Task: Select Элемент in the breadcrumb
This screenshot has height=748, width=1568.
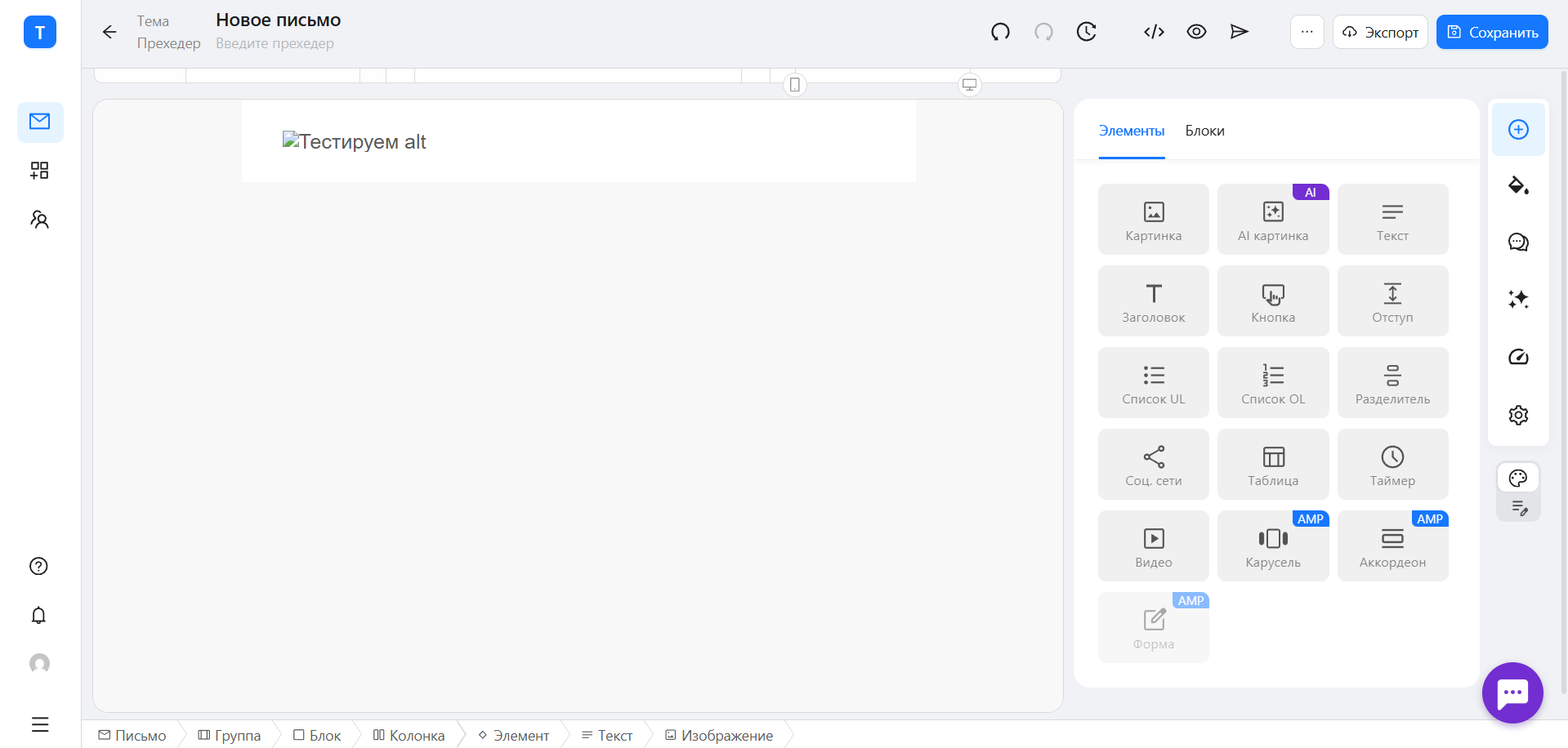Action: click(x=513, y=735)
